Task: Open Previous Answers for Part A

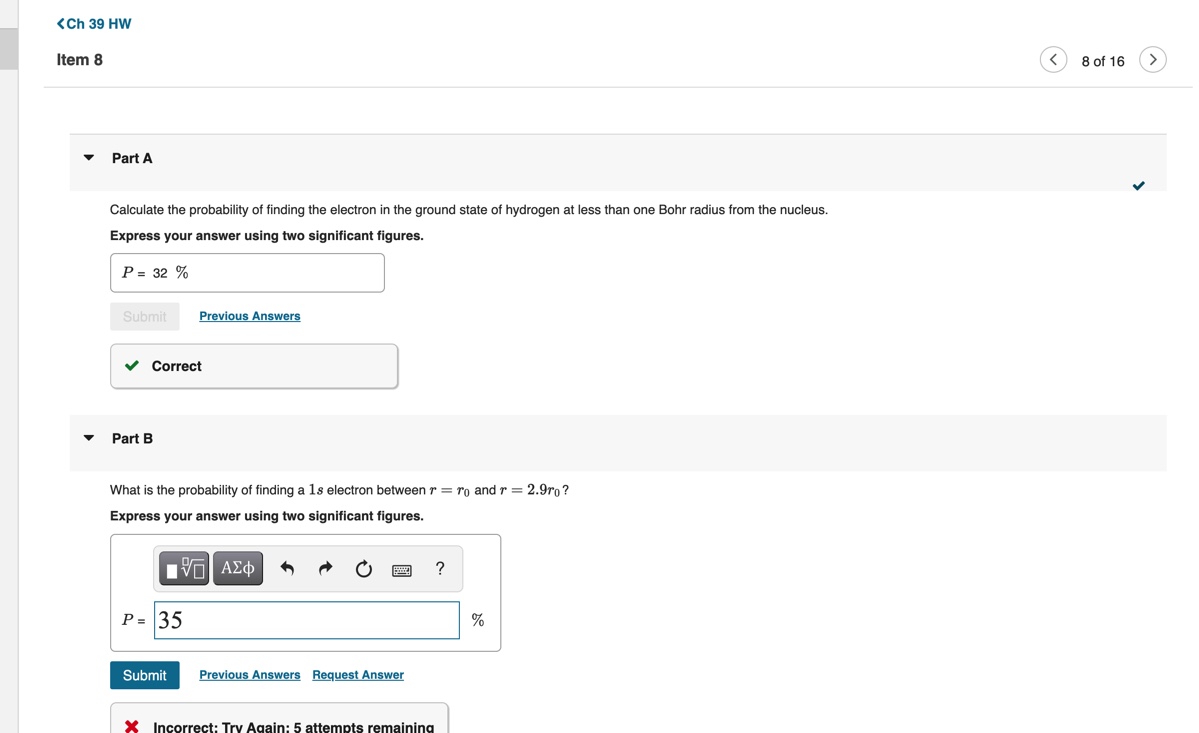Action: click(250, 316)
